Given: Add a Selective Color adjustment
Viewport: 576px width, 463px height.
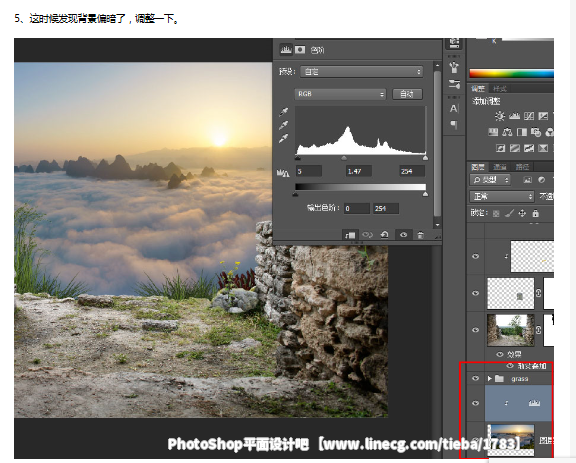Looking at the screenshot, I should 543,148.
